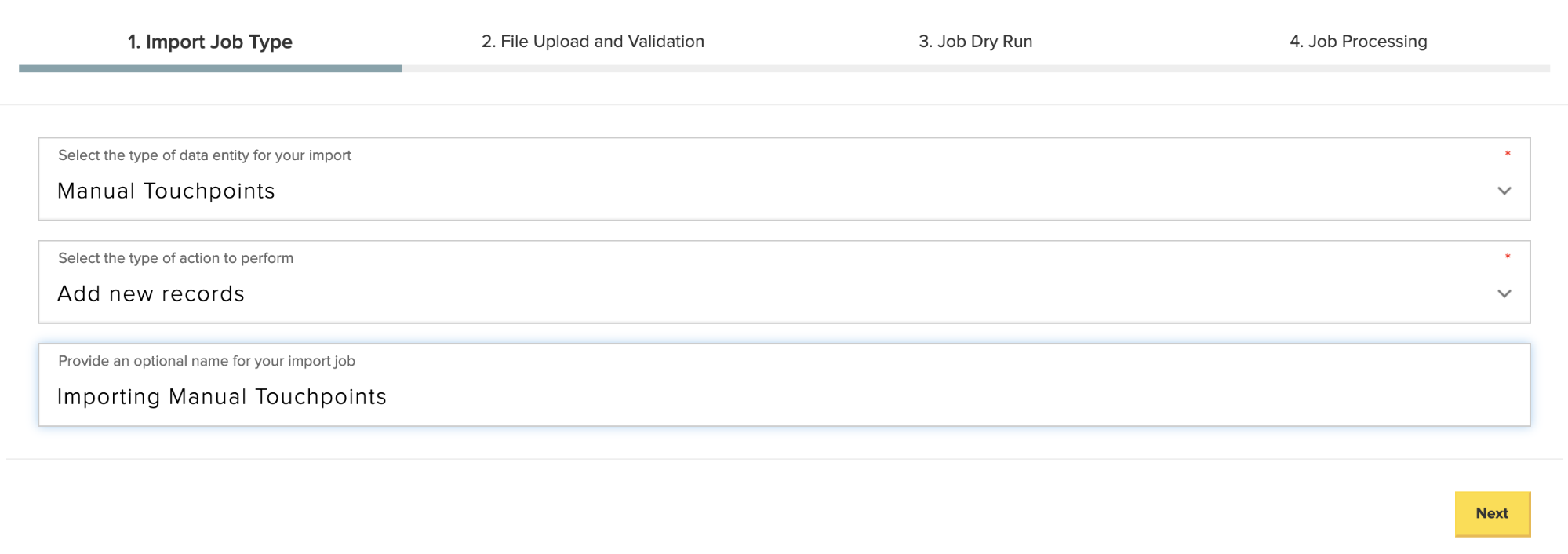This screenshot has width=1568, height=554.
Task: Click label 'Select the type of action to perform'
Action: [176, 258]
